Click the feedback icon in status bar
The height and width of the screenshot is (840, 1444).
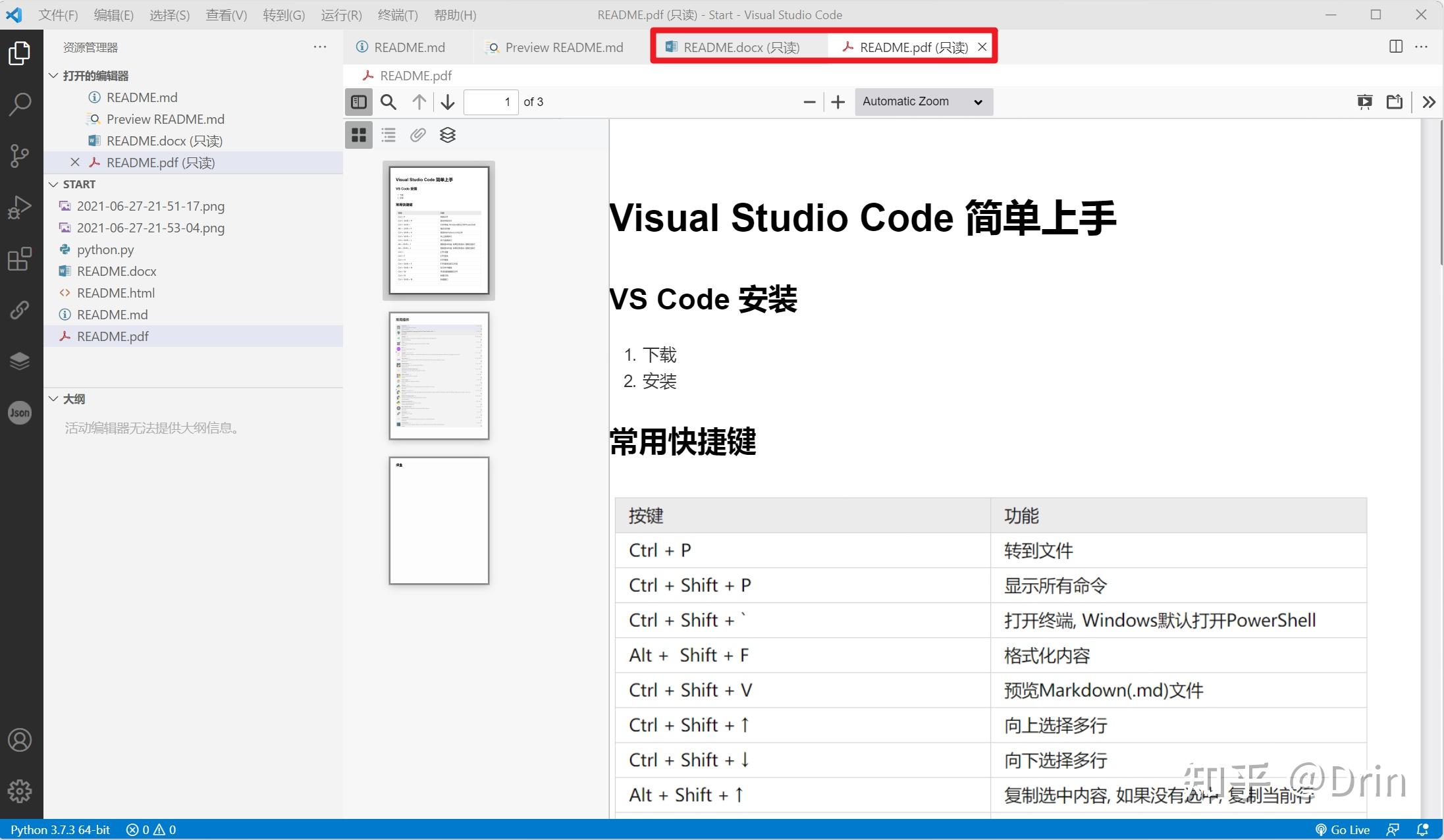[1393, 829]
